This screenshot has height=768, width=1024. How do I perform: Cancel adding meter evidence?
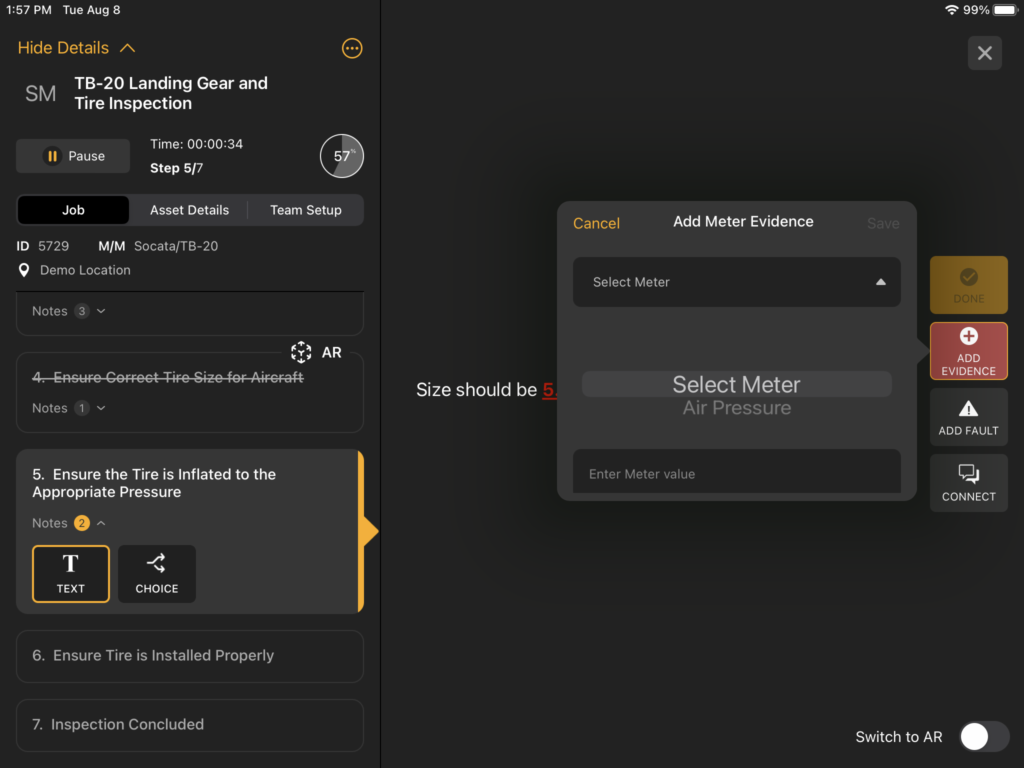click(596, 223)
